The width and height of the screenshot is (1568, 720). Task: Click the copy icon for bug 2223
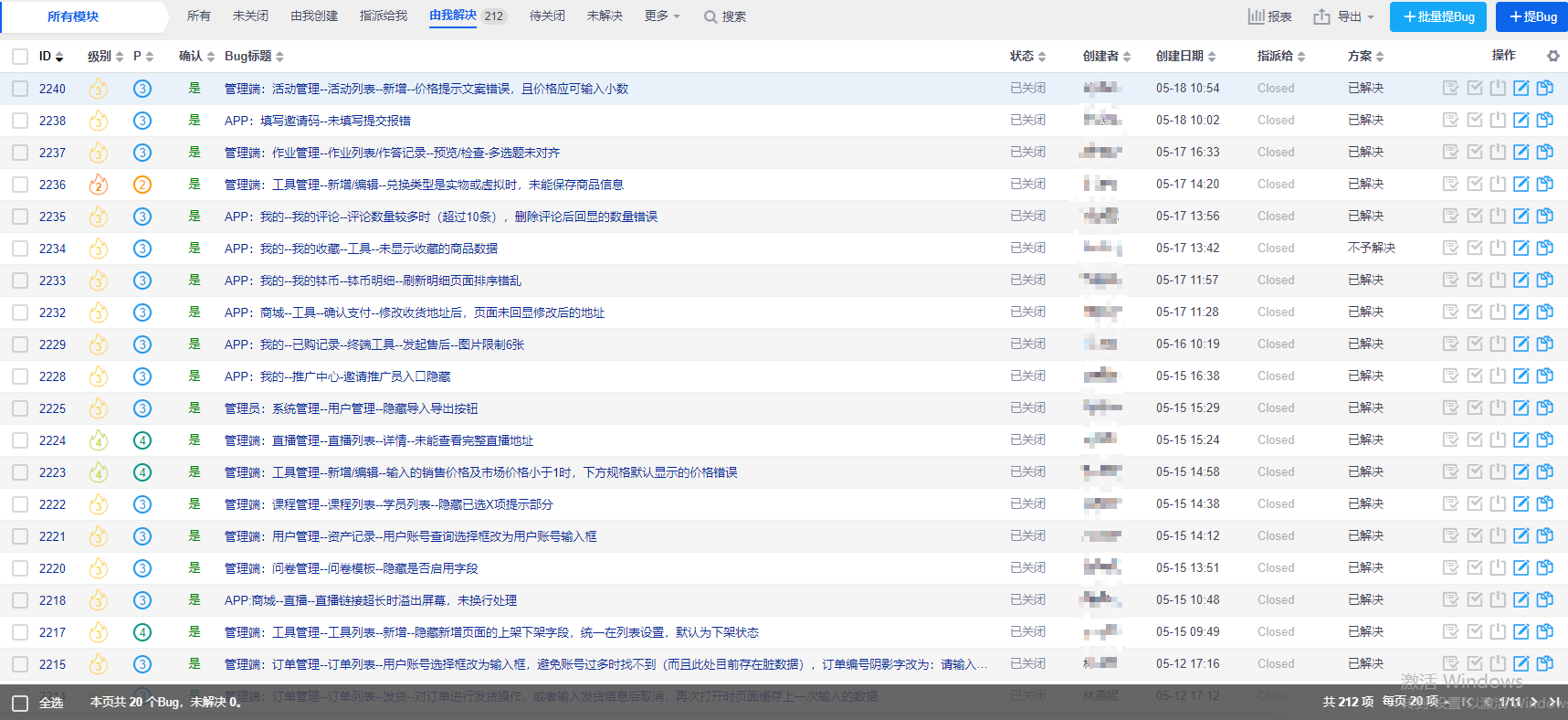tap(1544, 472)
